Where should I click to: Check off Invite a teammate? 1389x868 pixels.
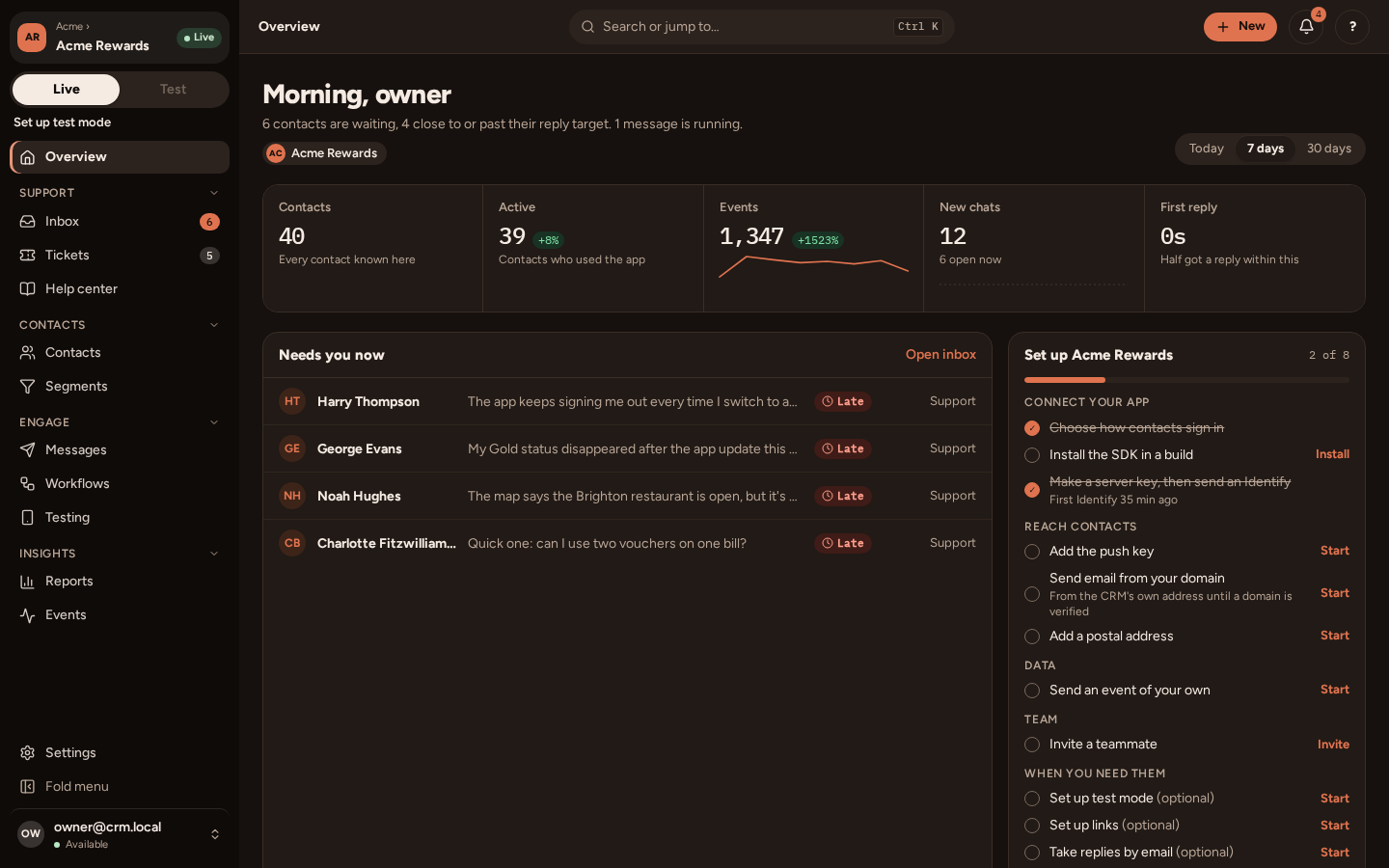tap(1032, 745)
